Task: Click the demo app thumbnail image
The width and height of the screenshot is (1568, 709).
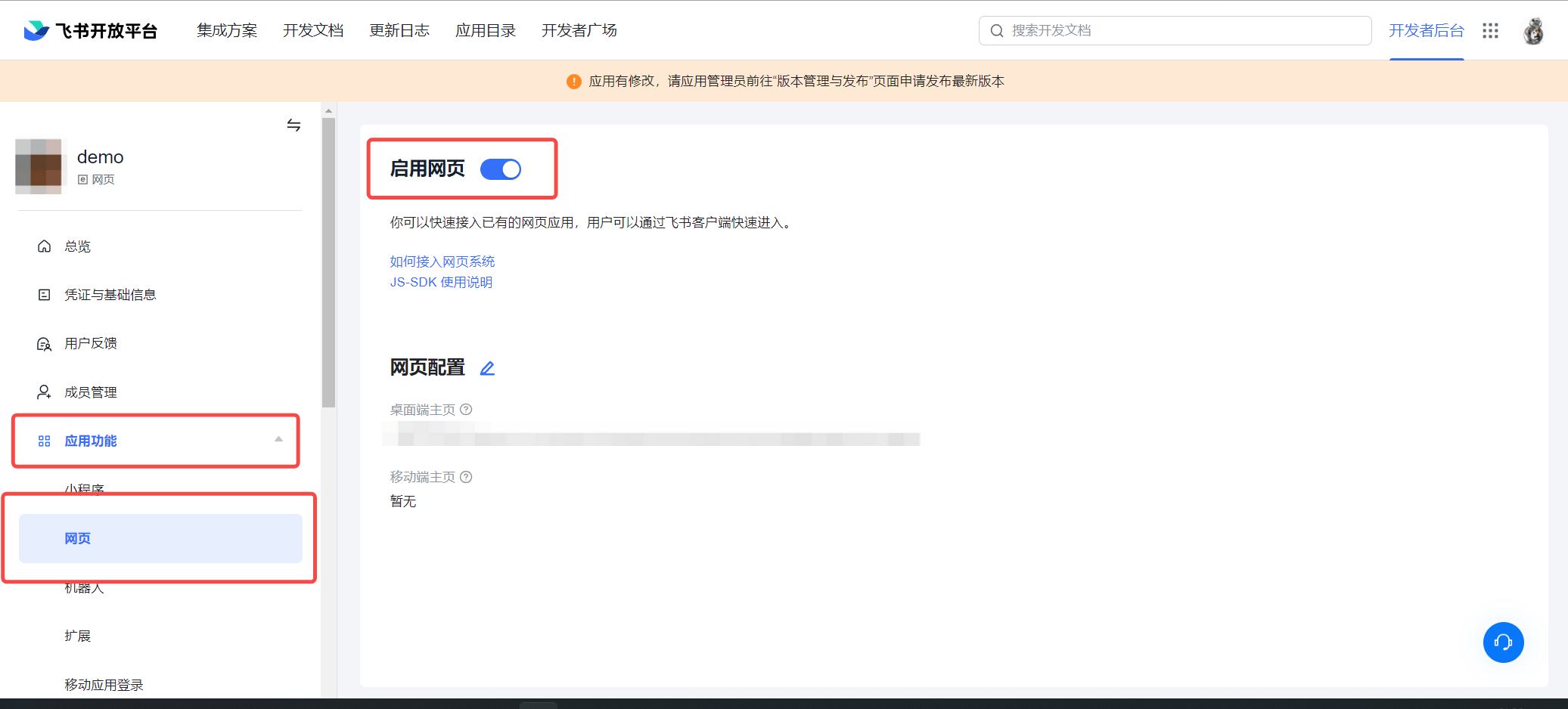Action: click(39, 167)
